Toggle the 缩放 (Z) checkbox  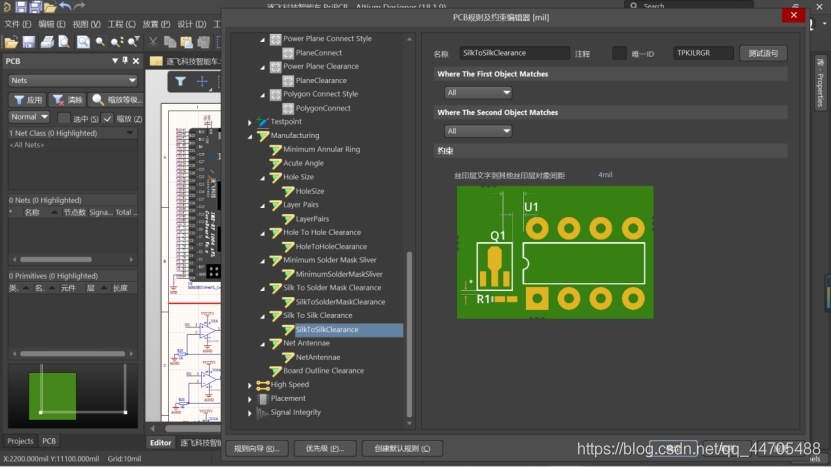click(108, 118)
